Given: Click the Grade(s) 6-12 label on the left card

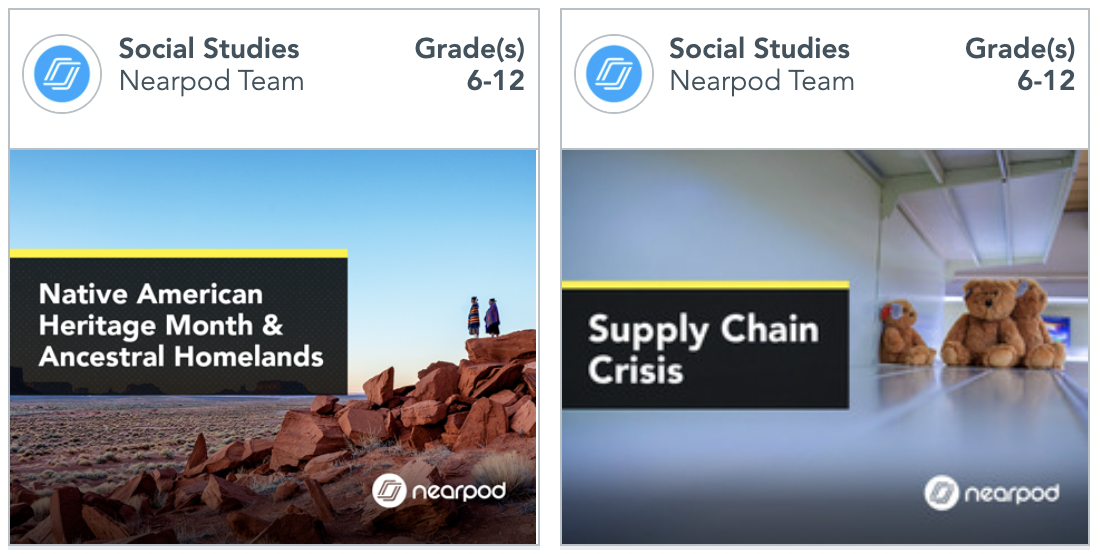Looking at the screenshot, I should coord(470,65).
